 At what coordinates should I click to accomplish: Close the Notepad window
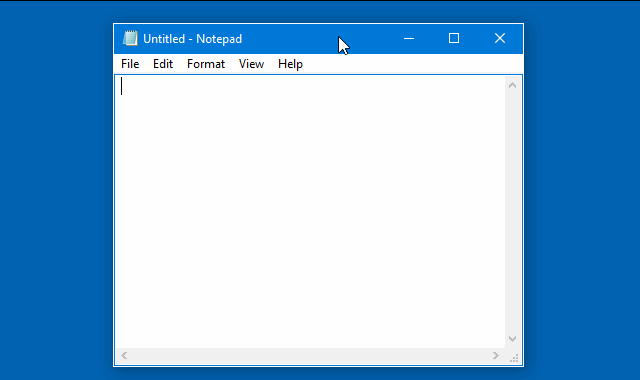(x=500, y=39)
